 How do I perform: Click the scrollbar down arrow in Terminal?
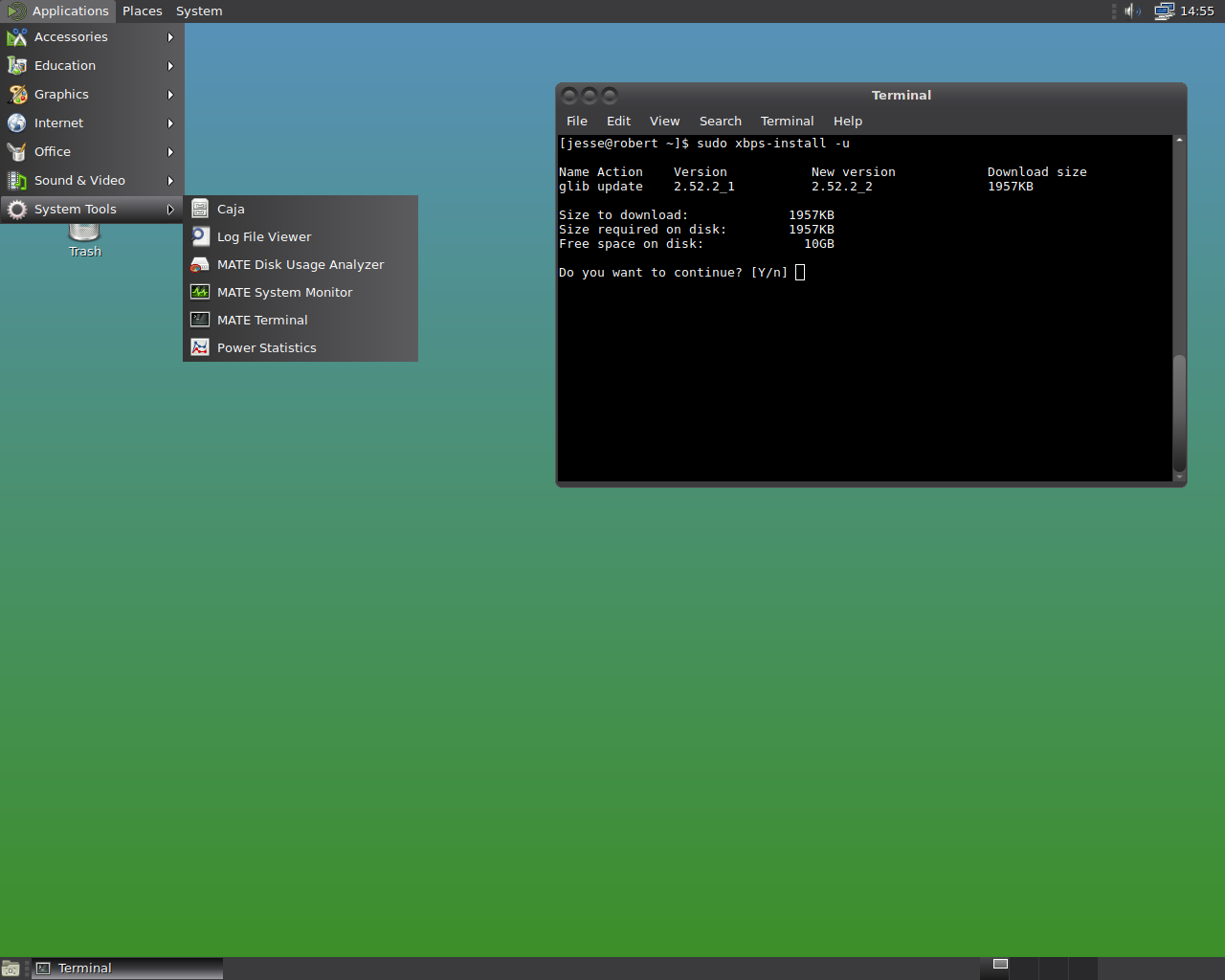(1179, 476)
